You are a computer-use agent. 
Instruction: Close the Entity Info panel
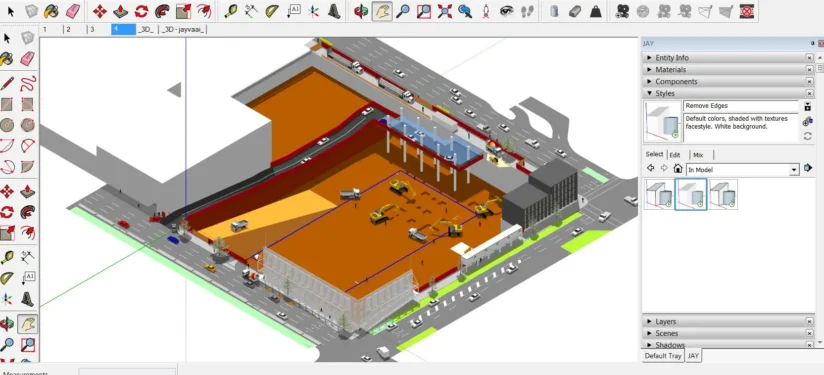809,58
